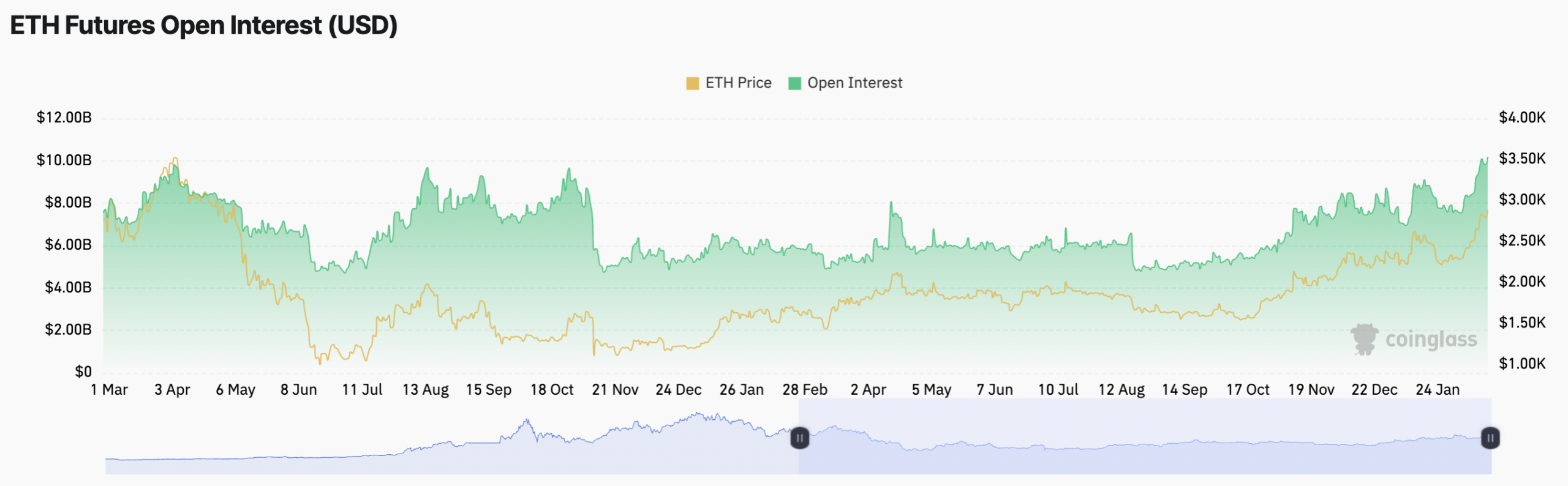
Task: Click the coinglass watermark logo icon
Action: point(1364,339)
